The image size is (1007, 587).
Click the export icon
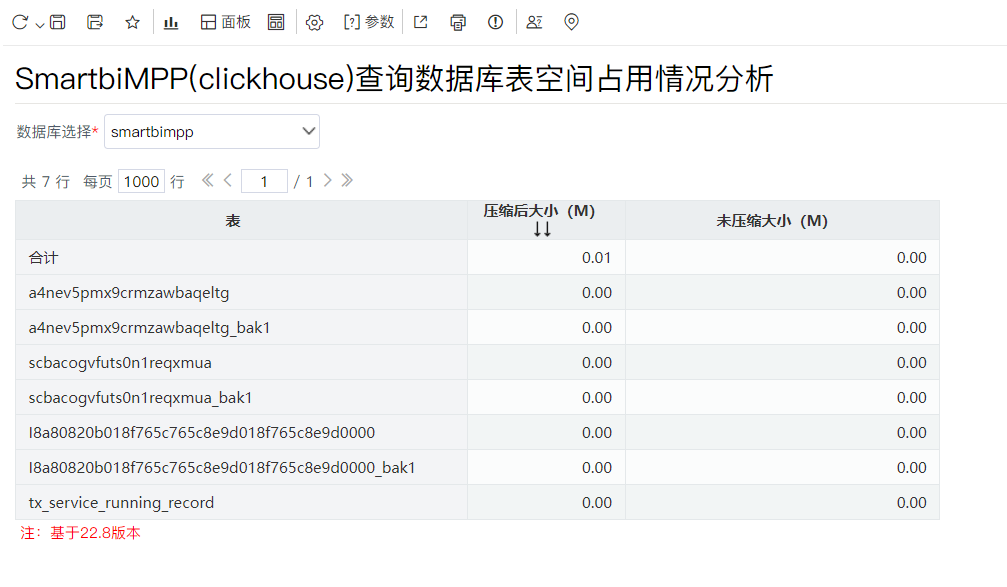(x=421, y=22)
